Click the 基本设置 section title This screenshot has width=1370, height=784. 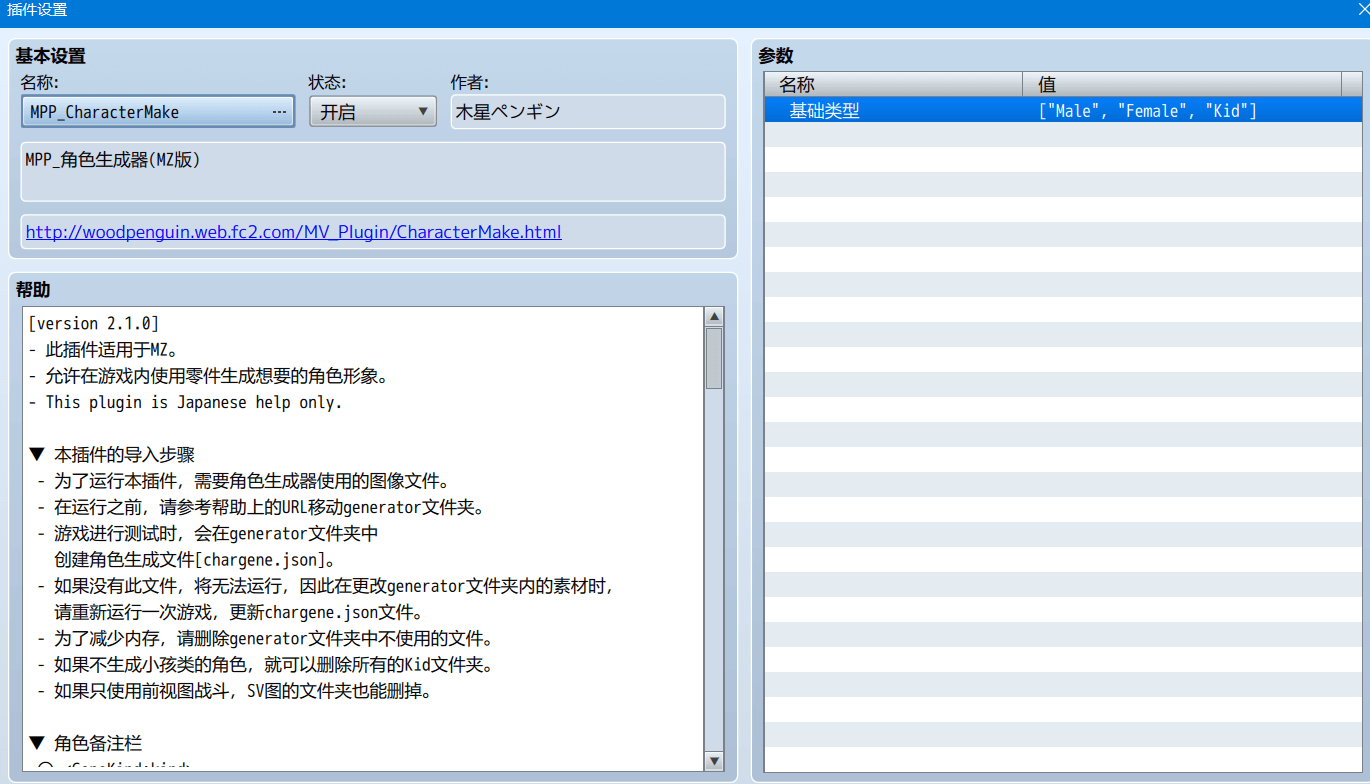[50, 56]
